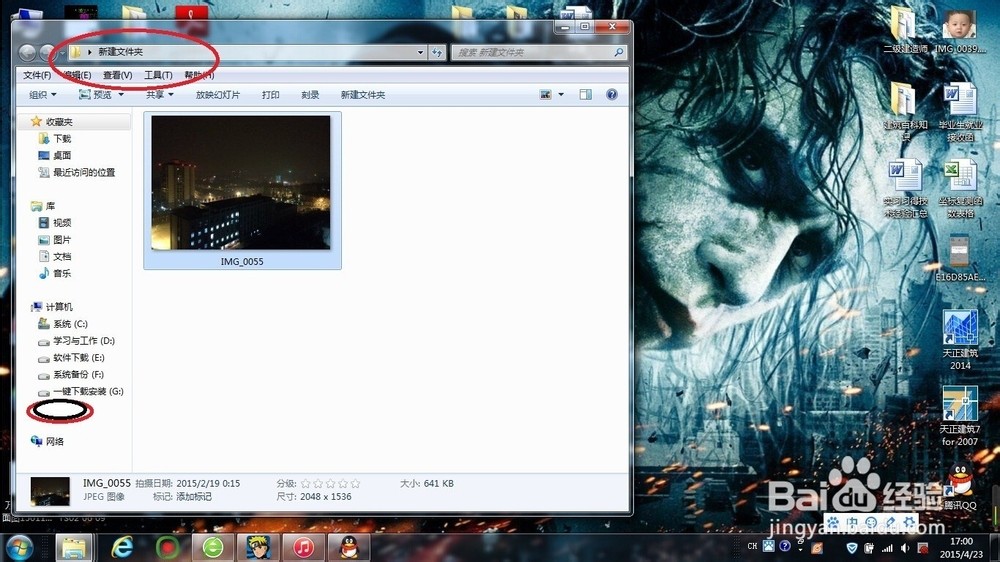Open the 查看(V) menu
This screenshot has height=562, width=1000.
(118, 75)
